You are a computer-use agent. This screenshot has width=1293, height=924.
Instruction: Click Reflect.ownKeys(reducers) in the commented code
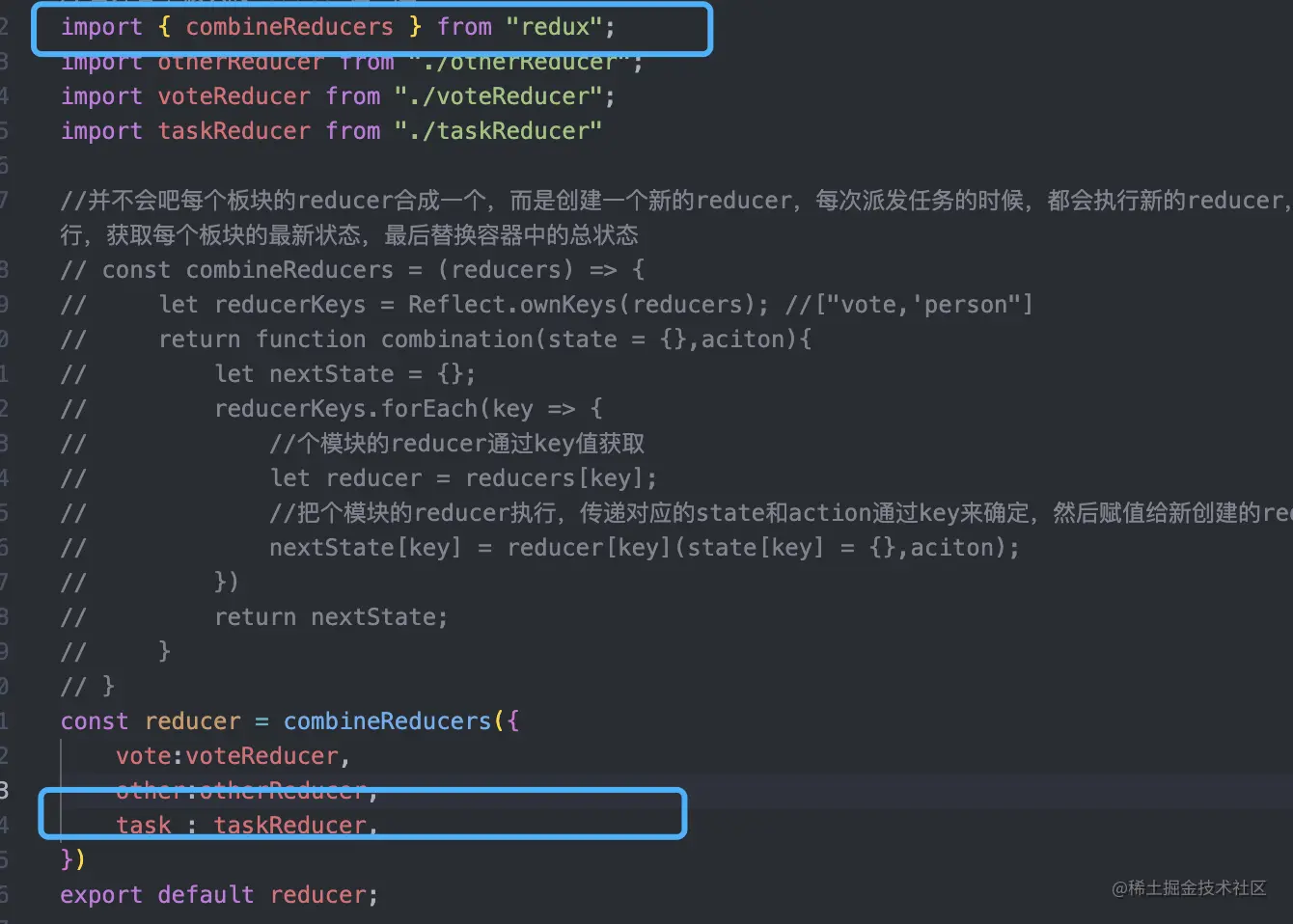pyautogui.click(x=588, y=305)
